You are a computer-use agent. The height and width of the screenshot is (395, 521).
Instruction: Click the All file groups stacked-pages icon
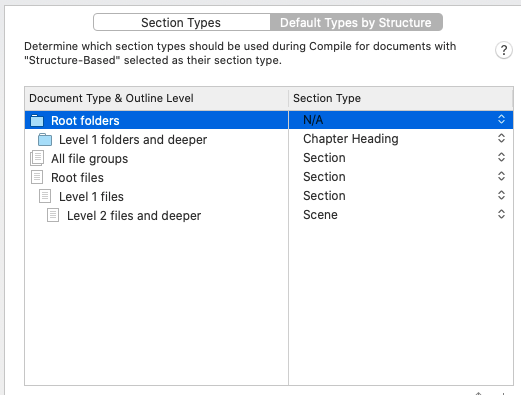37,158
